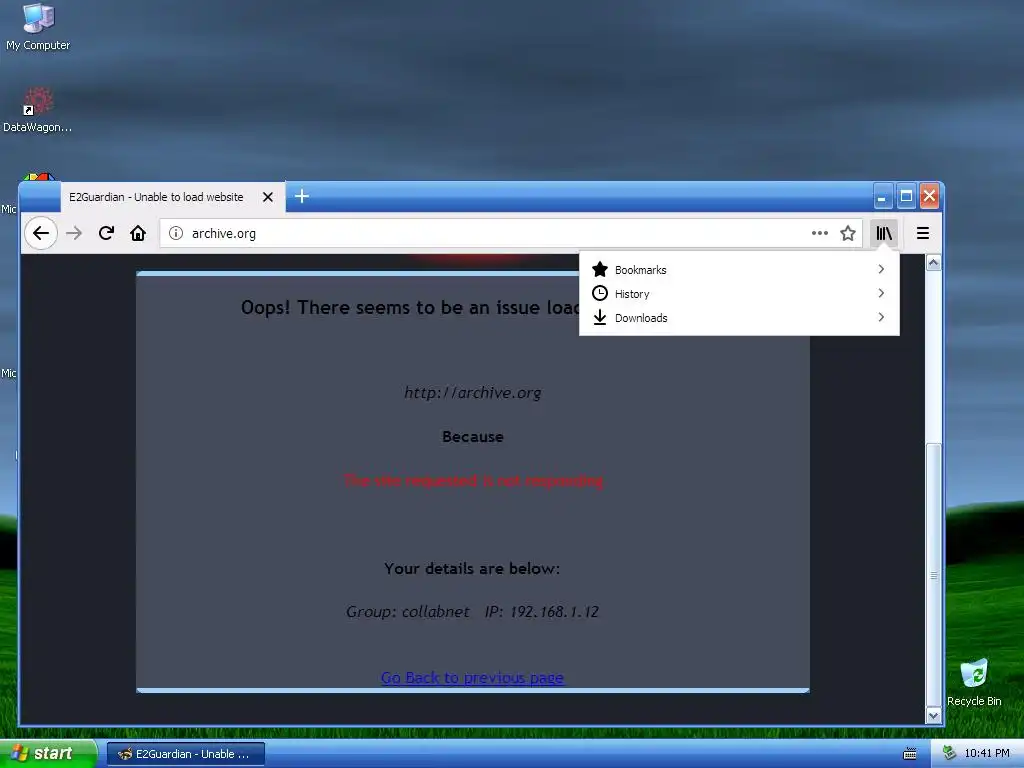Viewport: 1024px width, 768px height.
Task: Select the E2Guardian - Unable to load website tab
Action: (x=173, y=197)
